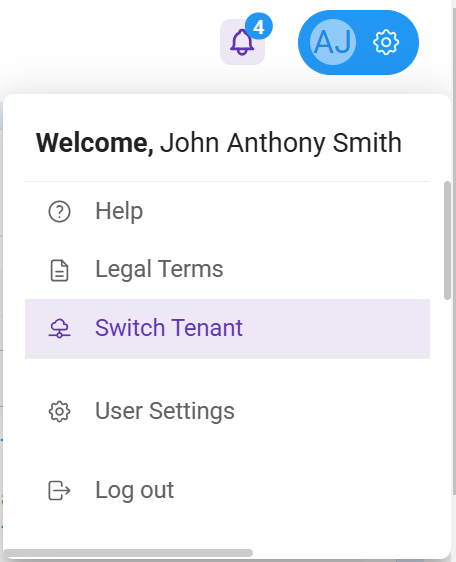The height and width of the screenshot is (562, 456).
Task: Open the Help menu entry
Action: click(119, 211)
